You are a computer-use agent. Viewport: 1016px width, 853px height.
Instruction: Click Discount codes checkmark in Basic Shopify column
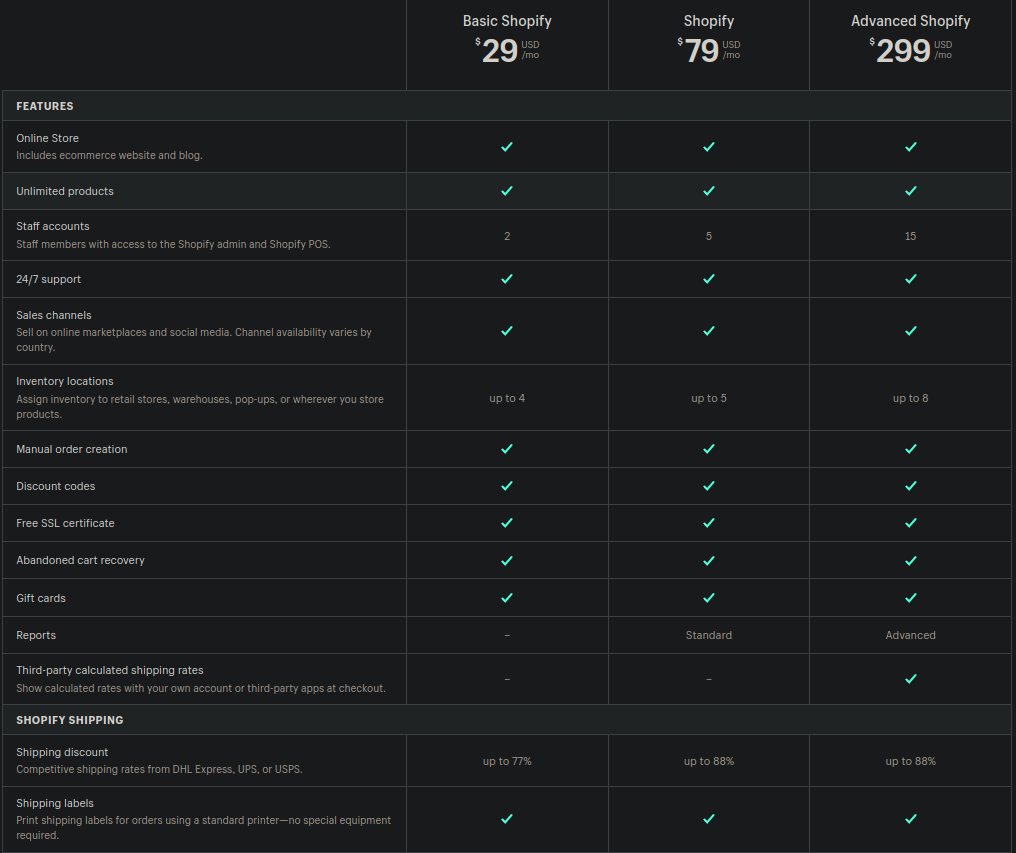coord(507,486)
